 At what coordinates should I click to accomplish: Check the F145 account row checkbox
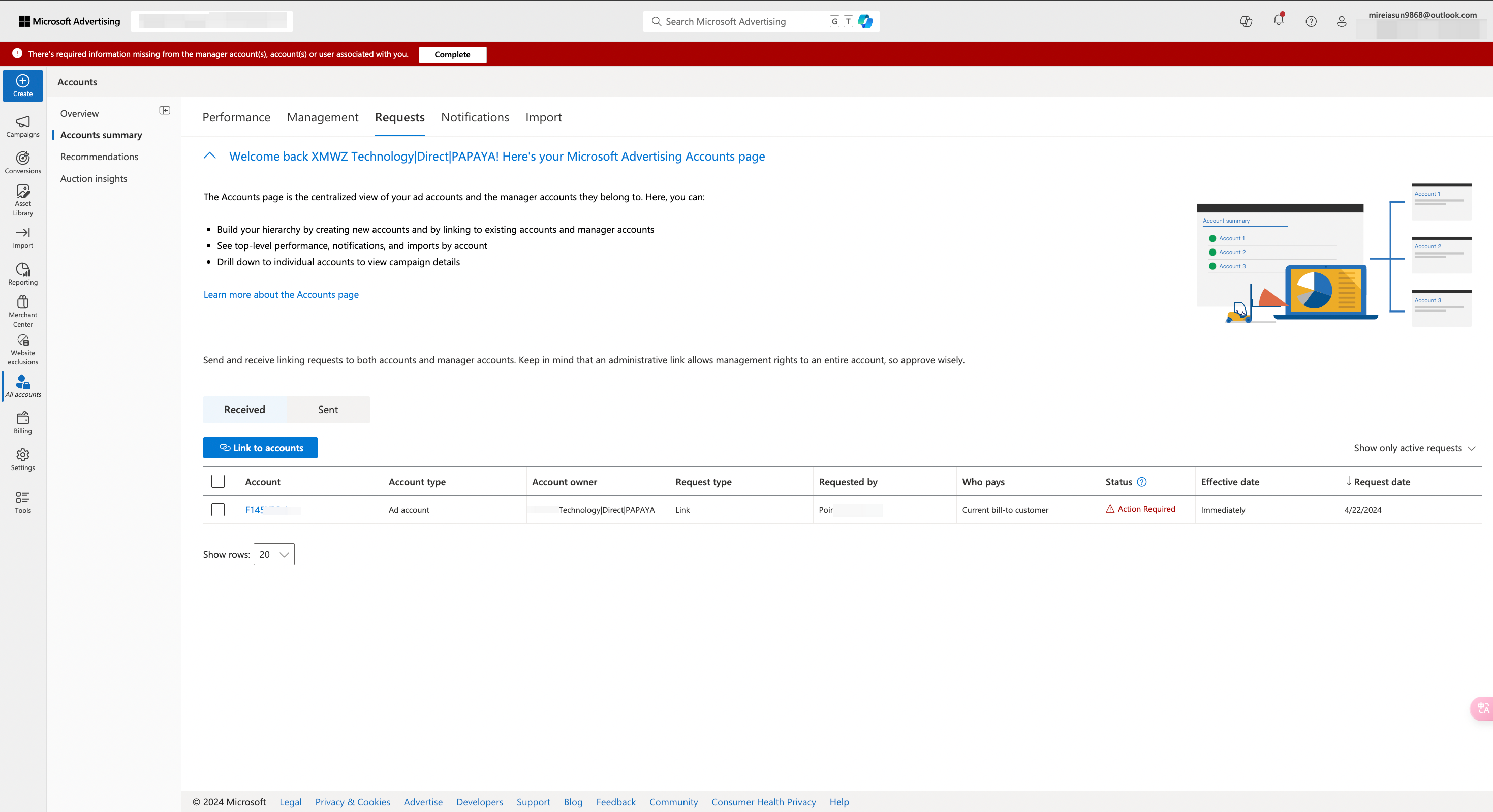(218, 510)
